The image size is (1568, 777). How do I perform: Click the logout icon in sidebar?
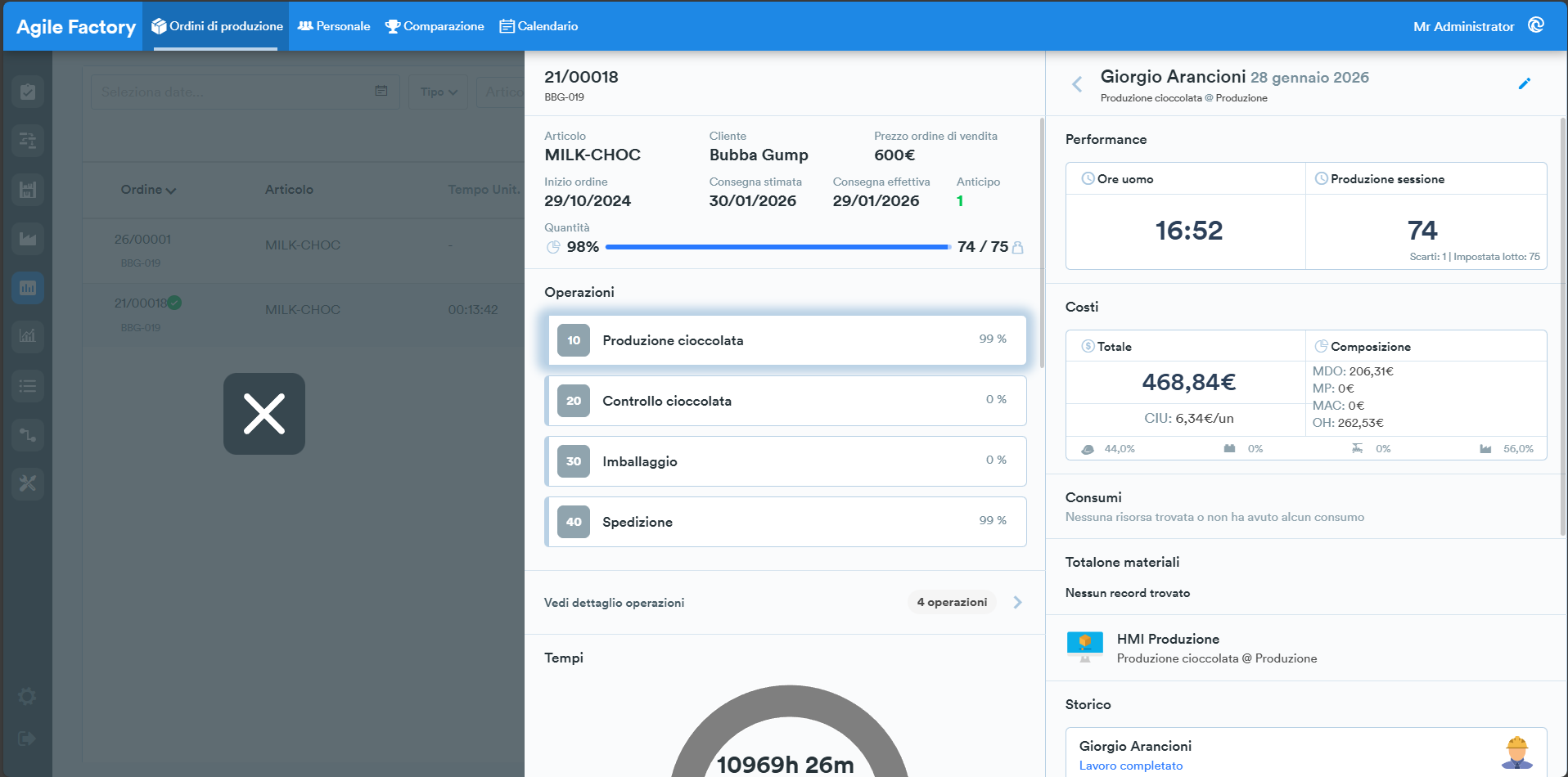[27, 739]
